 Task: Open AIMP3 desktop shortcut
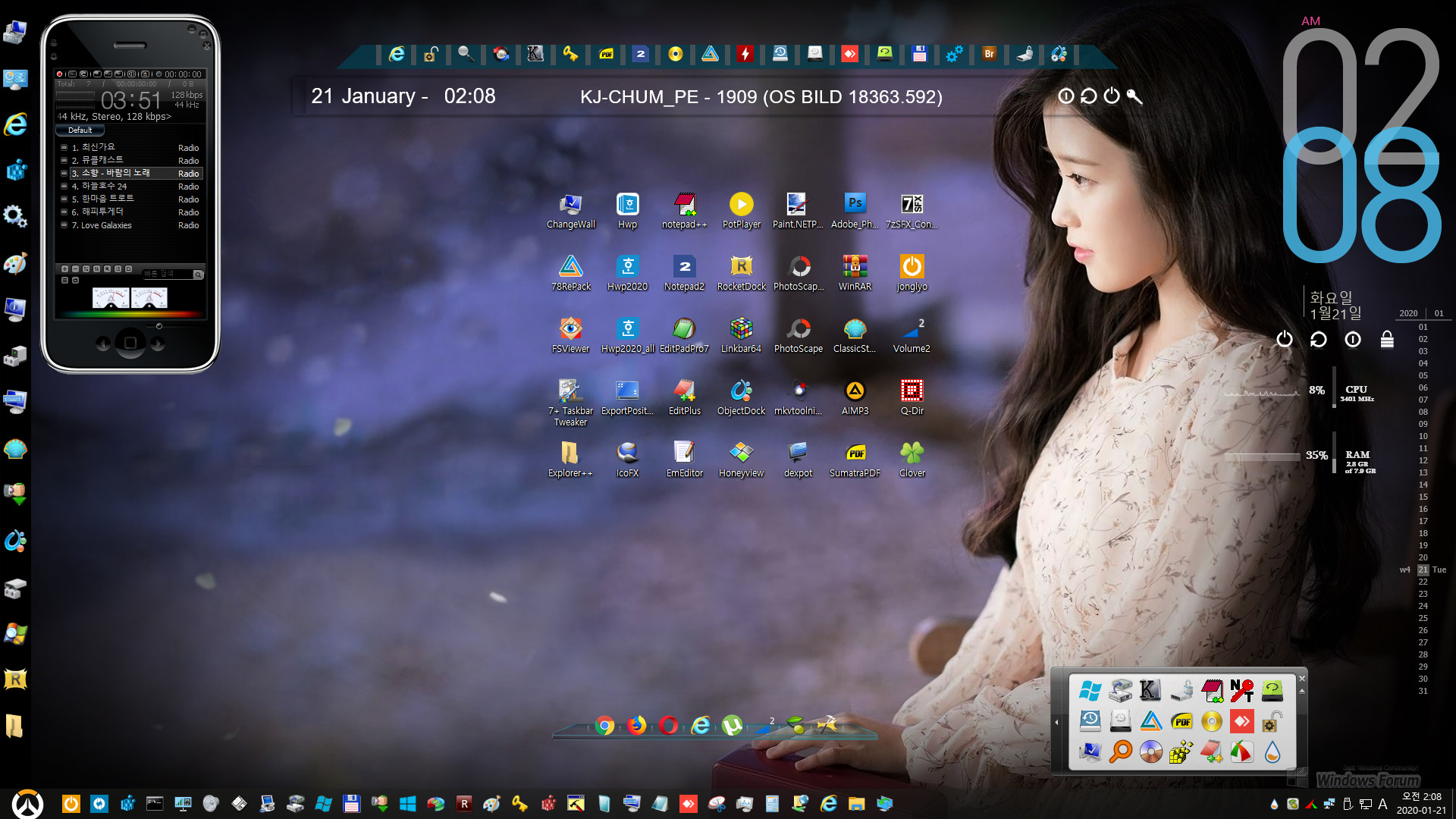tap(855, 397)
